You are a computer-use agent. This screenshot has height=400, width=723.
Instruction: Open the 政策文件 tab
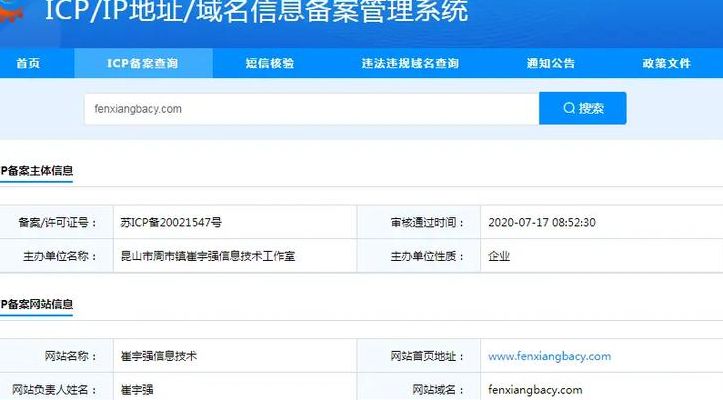pyautogui.click(x=667, y=63)
